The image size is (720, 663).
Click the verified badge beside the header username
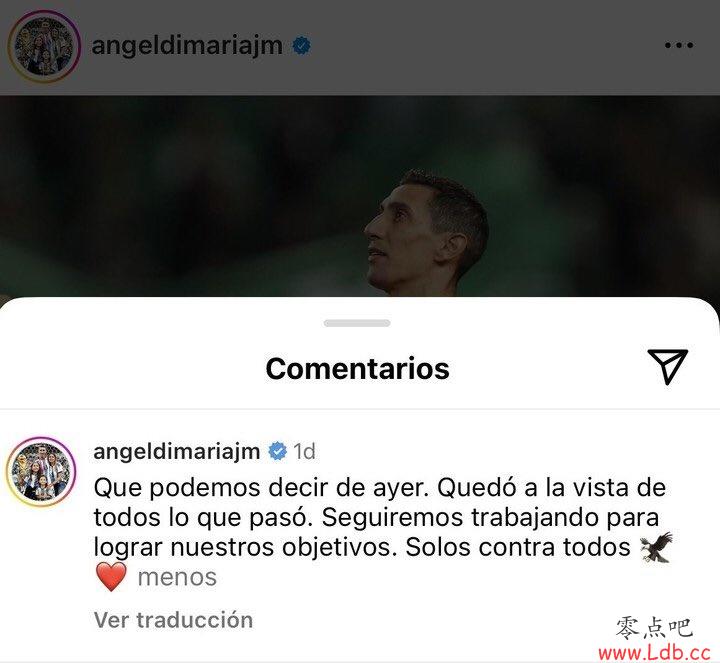point(302,45)
